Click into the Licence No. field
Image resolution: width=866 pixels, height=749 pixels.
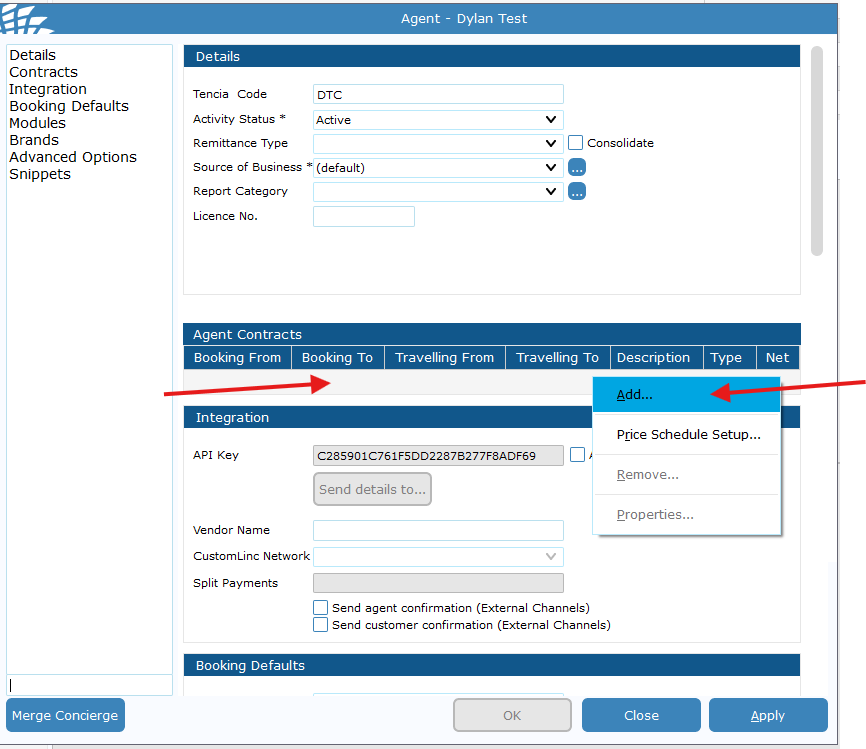364,216
